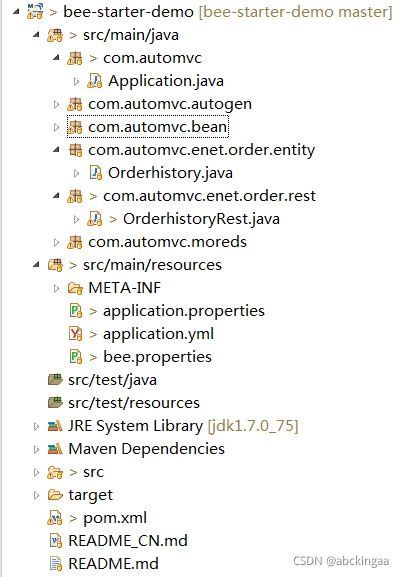The height and width of the screenshot is (577, 404).
Task: Select the README.md label
Action: click(x=113, y=564)
